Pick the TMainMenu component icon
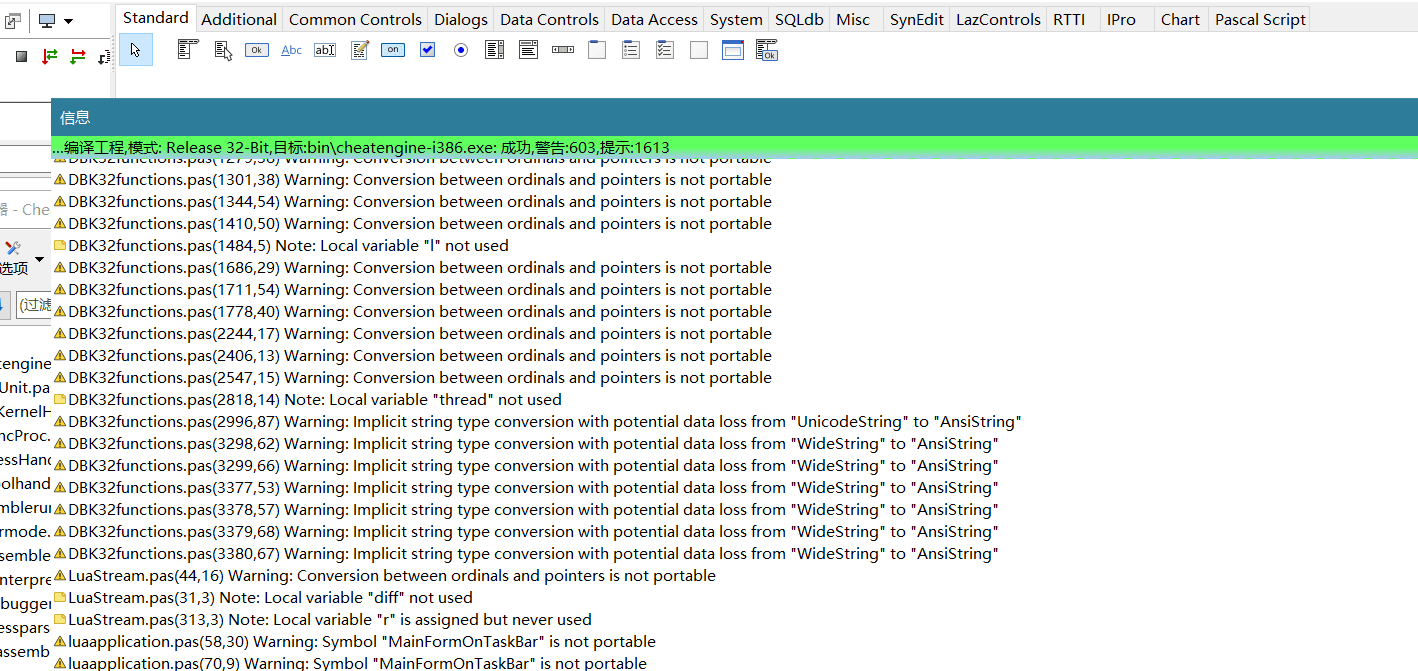This screenshot has height=671, width=1418. (189, 50)
